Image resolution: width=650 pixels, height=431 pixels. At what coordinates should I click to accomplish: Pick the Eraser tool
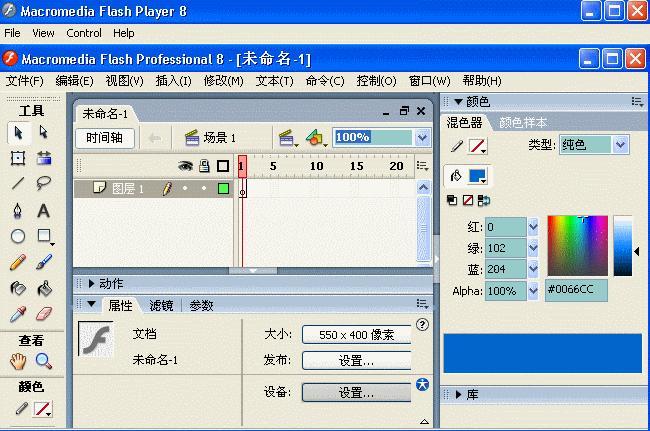coord(44,314)
